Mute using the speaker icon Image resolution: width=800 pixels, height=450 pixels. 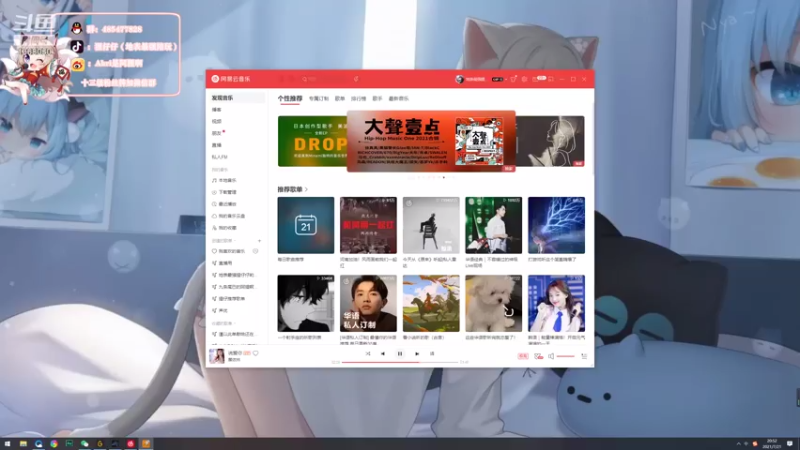pyautogui.click(x=551, y=356)
